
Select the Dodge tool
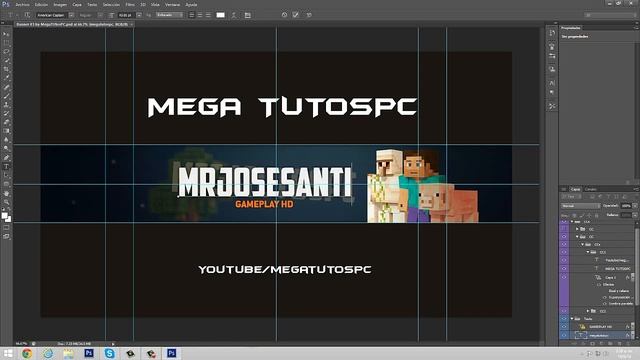(6, 149)
